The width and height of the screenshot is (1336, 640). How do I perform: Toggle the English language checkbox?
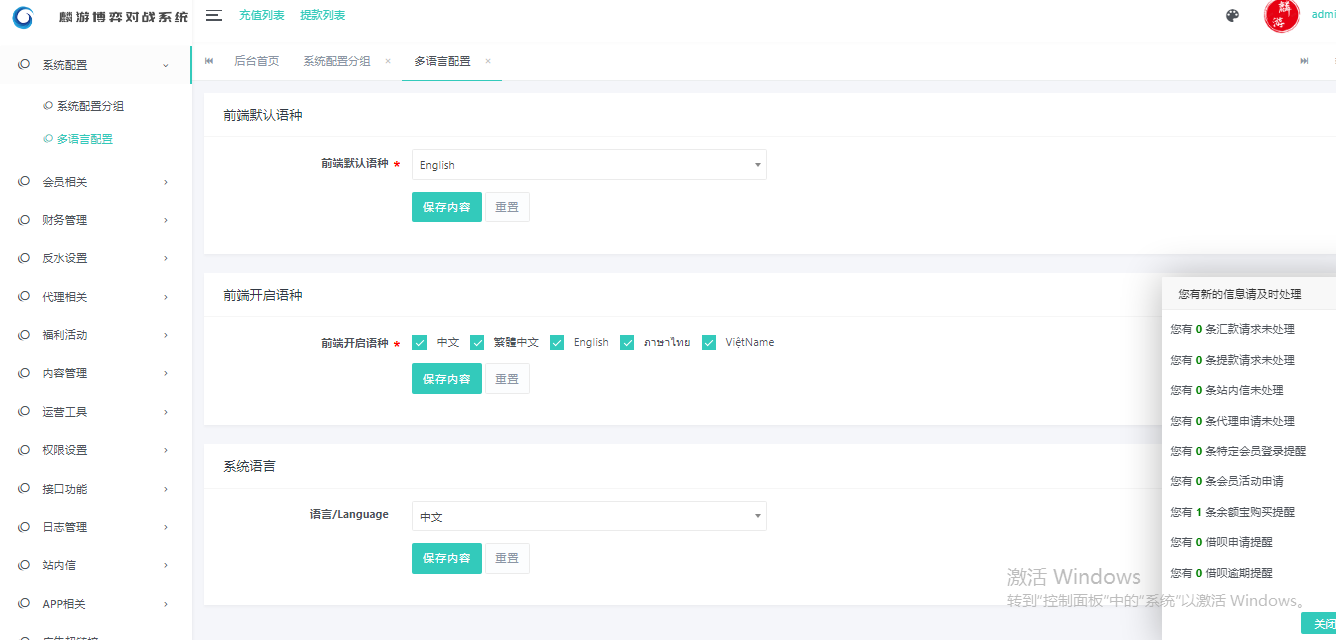coord(558,342)
